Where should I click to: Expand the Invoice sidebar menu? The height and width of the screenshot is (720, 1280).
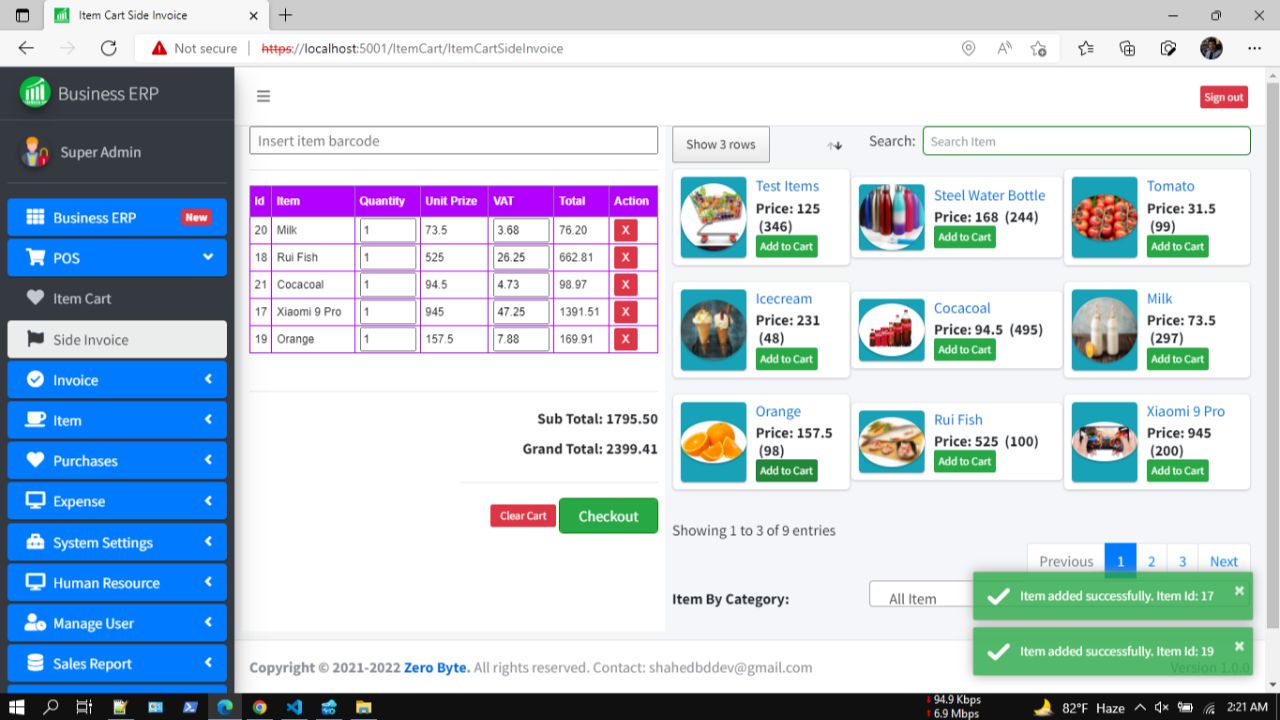click(x=117, y=379)
